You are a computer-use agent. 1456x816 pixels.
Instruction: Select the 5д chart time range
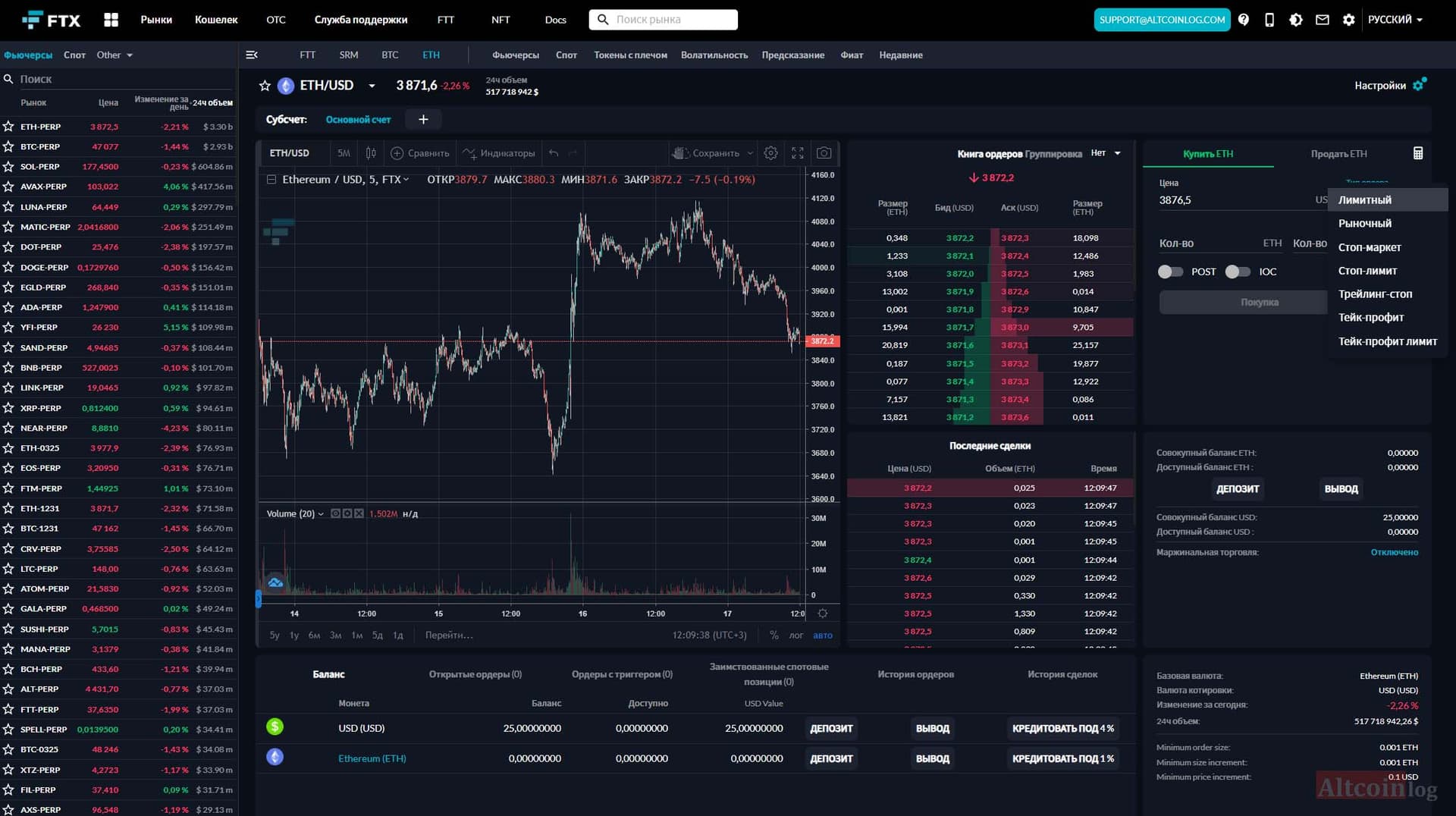point(377,636)
